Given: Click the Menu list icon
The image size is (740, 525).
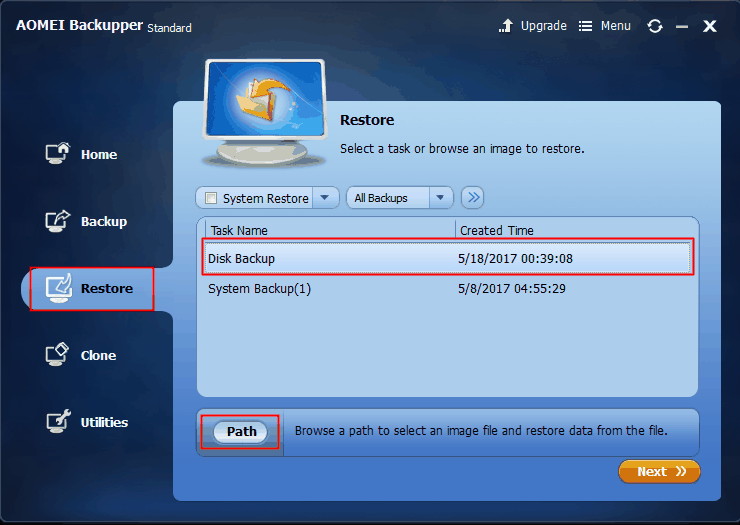Looking at the screenshot, I should (x=585, y=26).
